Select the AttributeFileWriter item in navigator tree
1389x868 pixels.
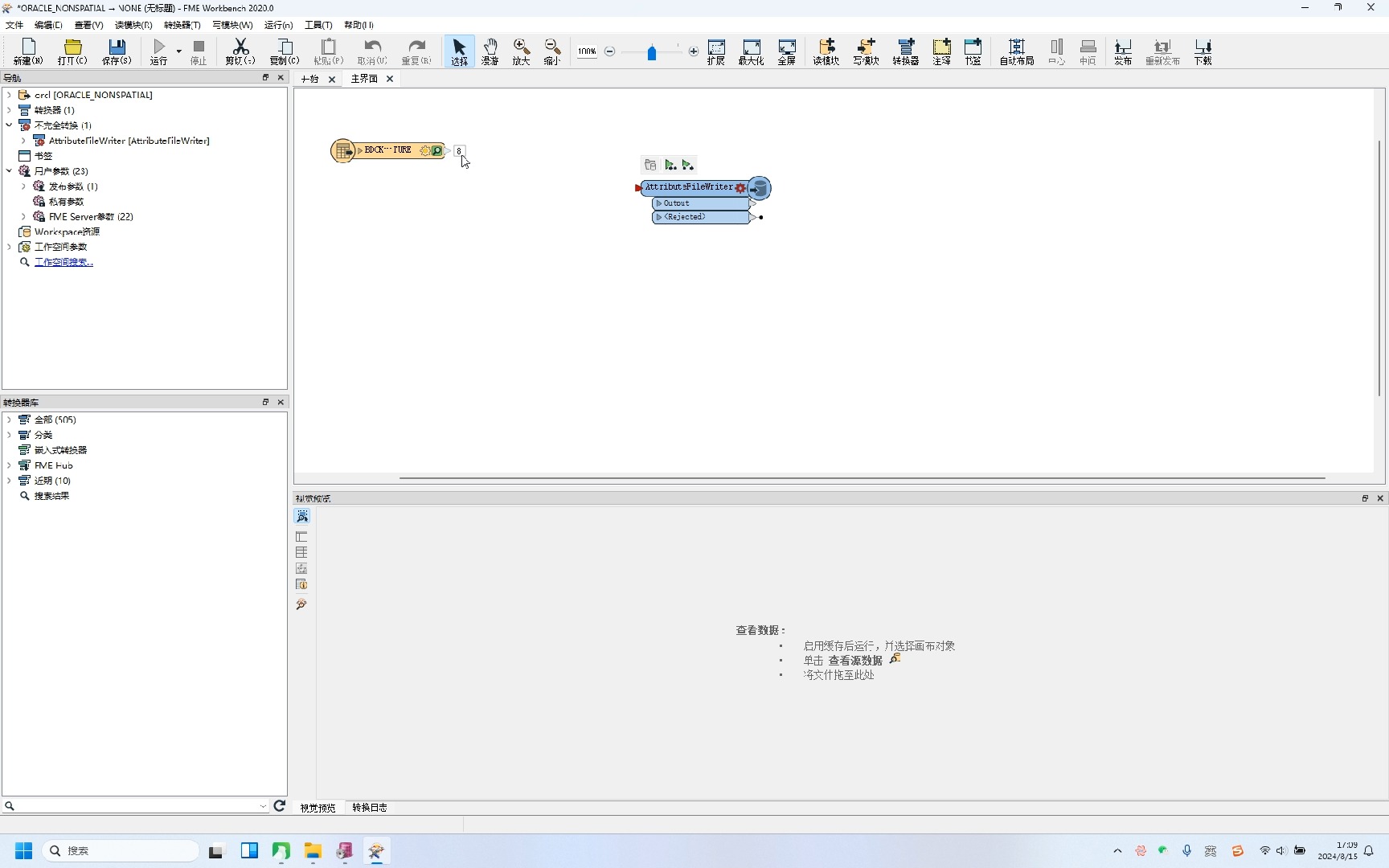129,141
